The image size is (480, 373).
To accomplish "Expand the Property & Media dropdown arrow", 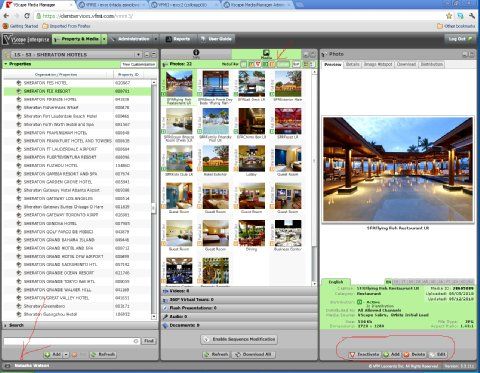I will click(x=104, y=39).
